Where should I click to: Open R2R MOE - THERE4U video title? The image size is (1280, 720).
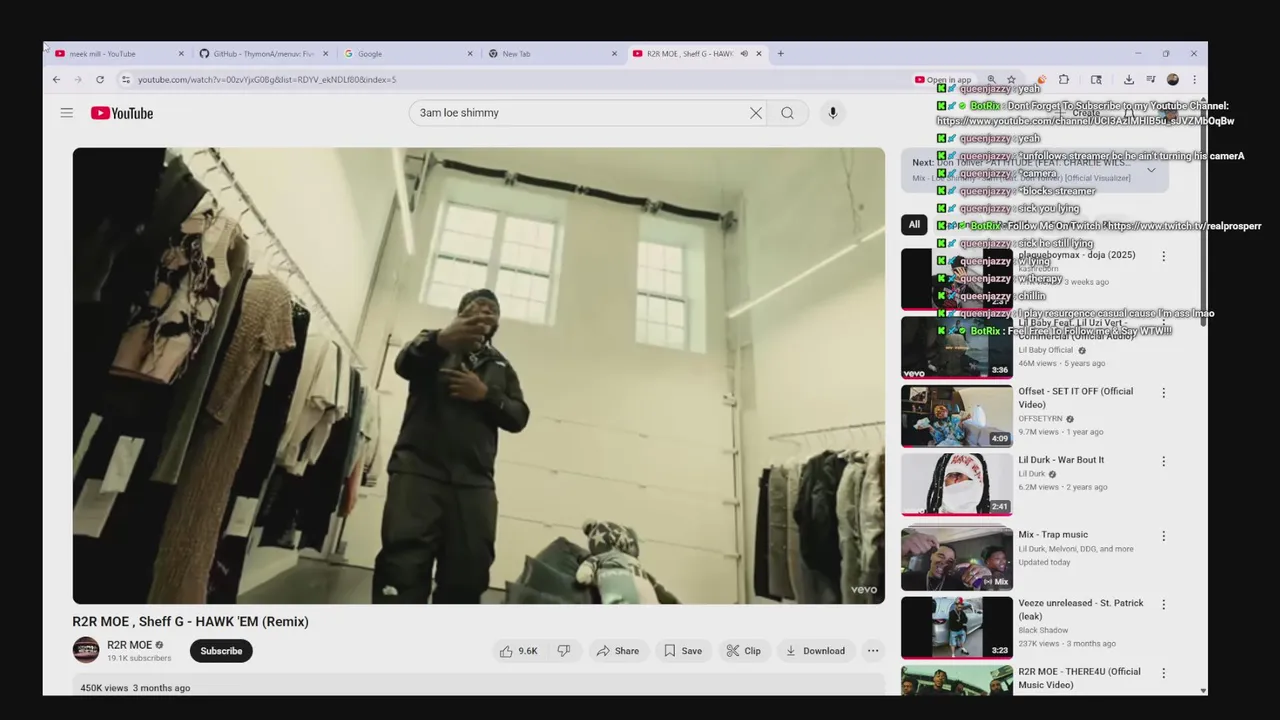1079,678
